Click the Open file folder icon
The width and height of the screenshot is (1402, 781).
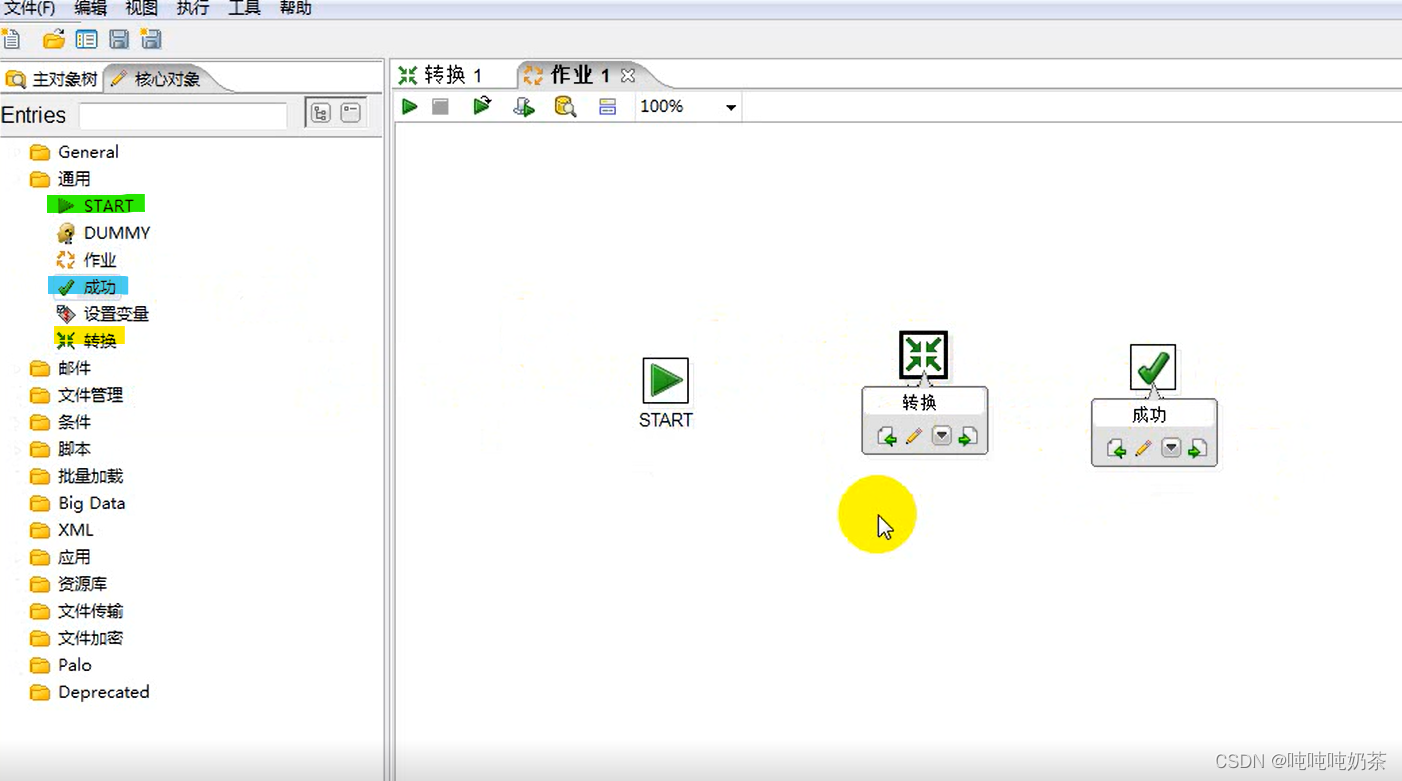54,39
